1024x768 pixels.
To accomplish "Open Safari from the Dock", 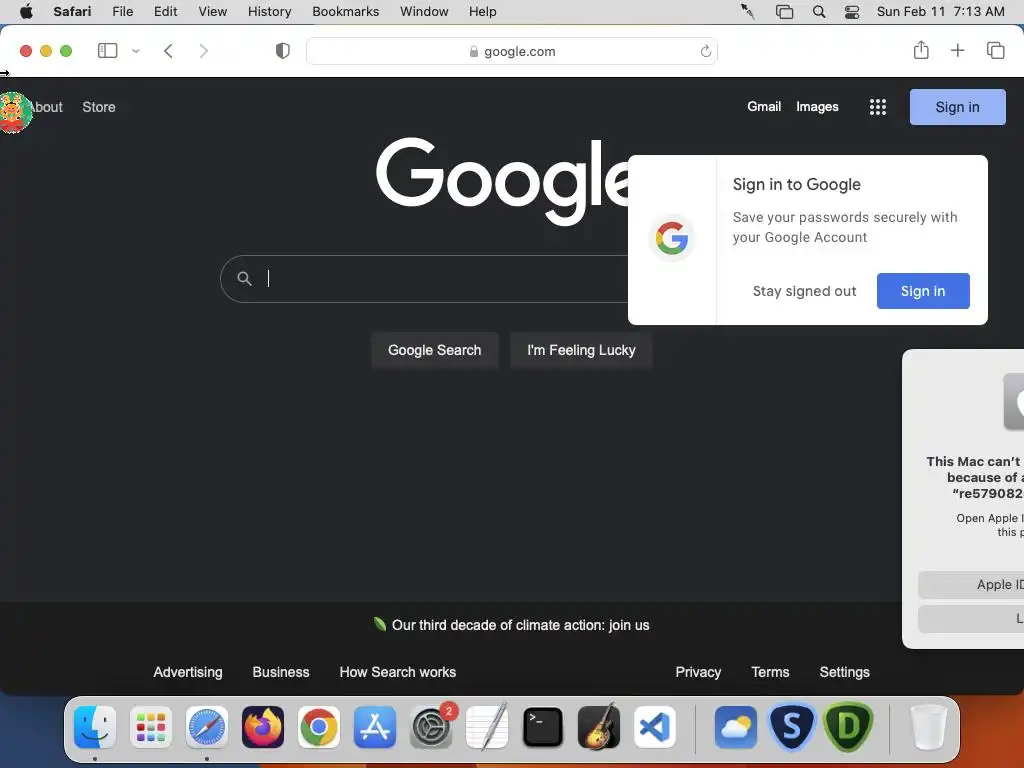I will click(x=207, y=727).
